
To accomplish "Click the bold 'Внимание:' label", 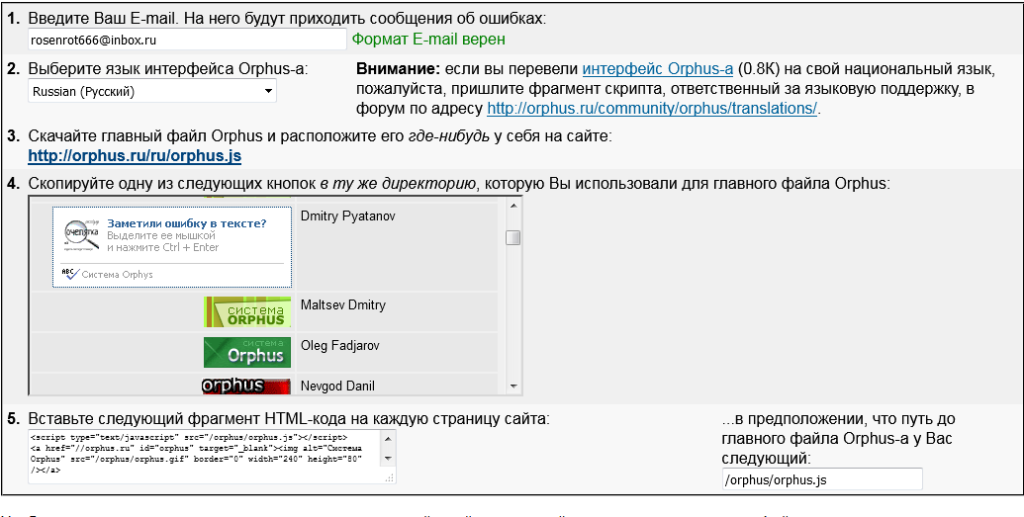I will pyautogui.click(x=398, y=69).
